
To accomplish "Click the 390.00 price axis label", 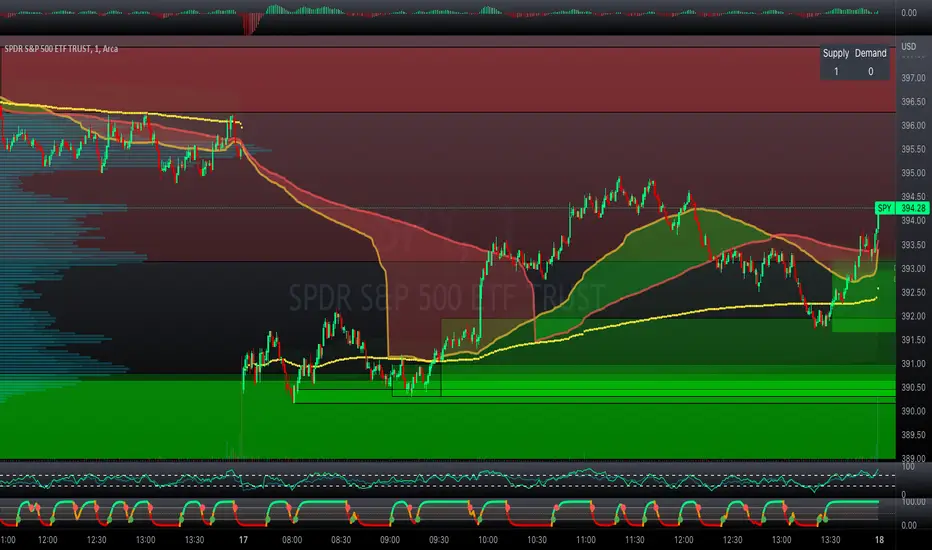I will (913, 411).
